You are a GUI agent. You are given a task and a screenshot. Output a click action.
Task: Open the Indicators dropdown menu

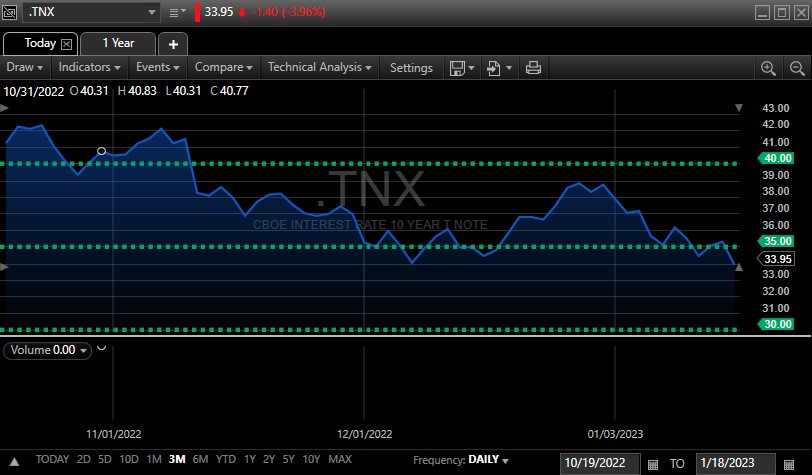[90, 68]
